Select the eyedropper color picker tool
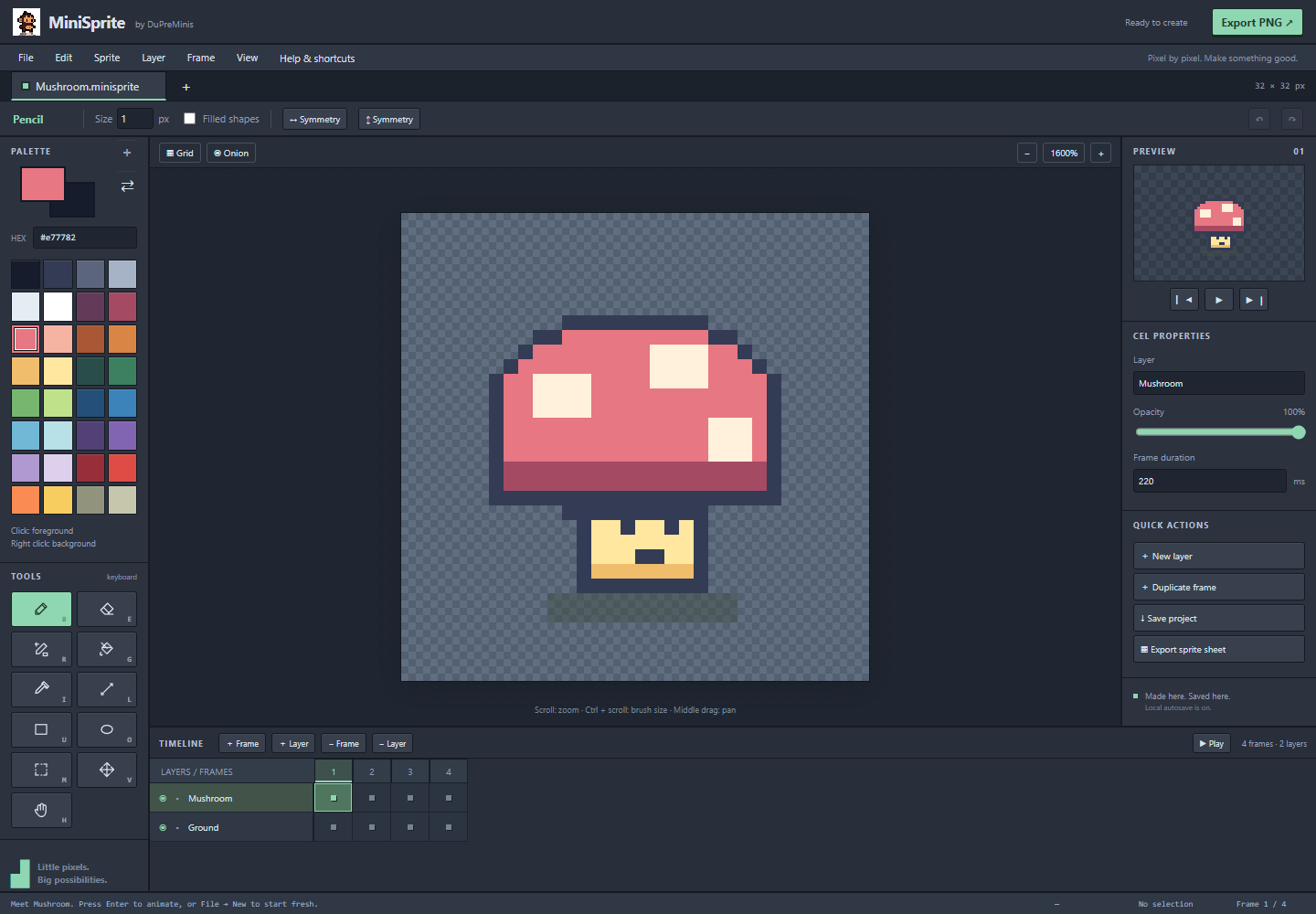The width and height of the screenshot is (1316, 914). [41, 689]
